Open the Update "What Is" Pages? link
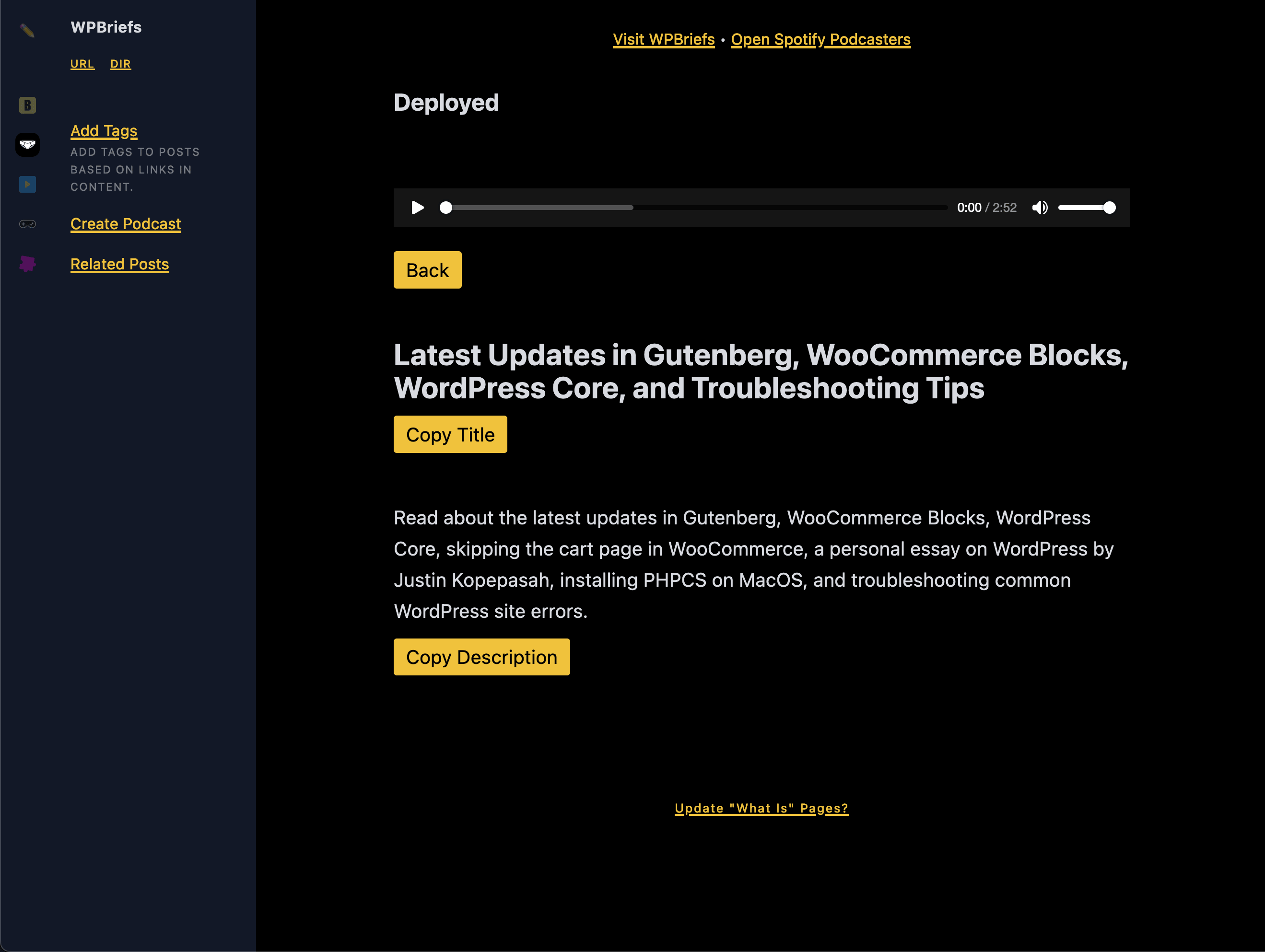 coord(761,808)
